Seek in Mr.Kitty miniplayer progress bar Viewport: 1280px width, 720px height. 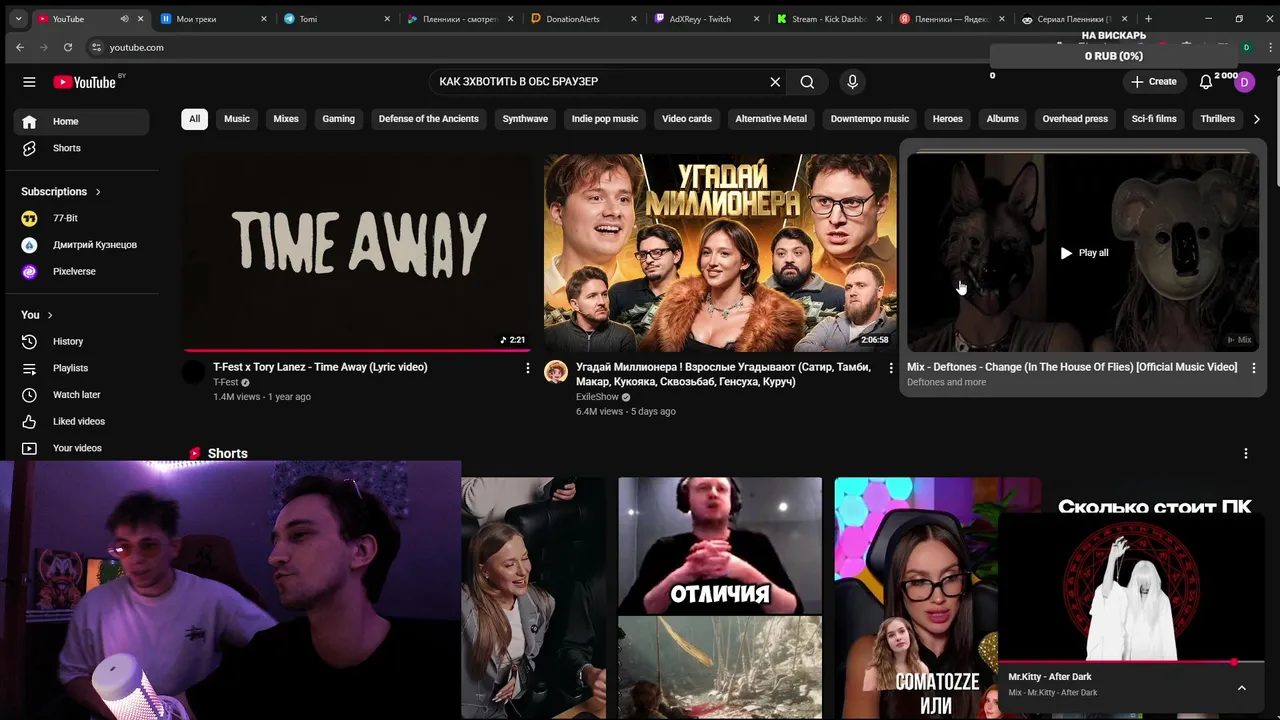coord(1131,662)
